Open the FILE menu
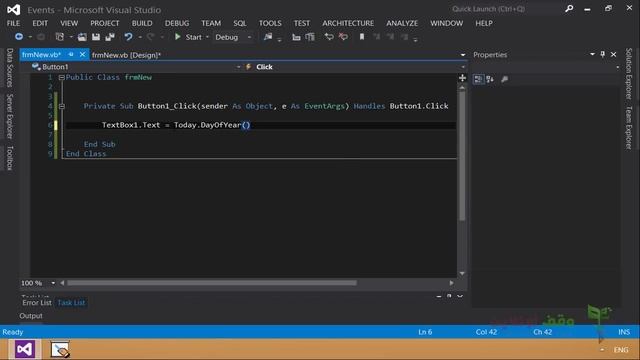Viewport: 640px width, 360px height. click(x=13, y=23)
